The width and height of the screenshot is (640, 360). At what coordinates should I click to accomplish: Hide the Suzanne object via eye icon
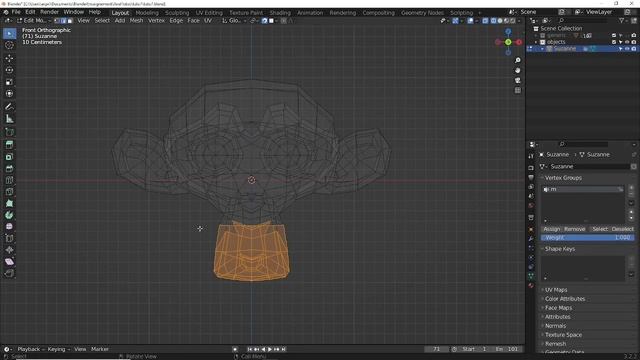coord(627,49)
